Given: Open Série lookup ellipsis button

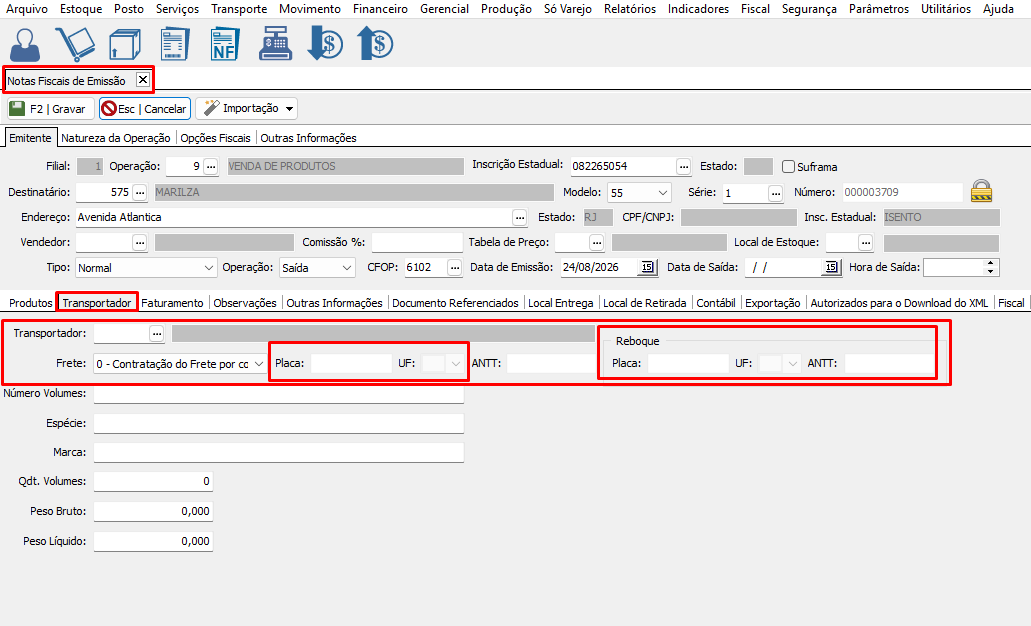Looking at the screenshot, I should [776, 193].
